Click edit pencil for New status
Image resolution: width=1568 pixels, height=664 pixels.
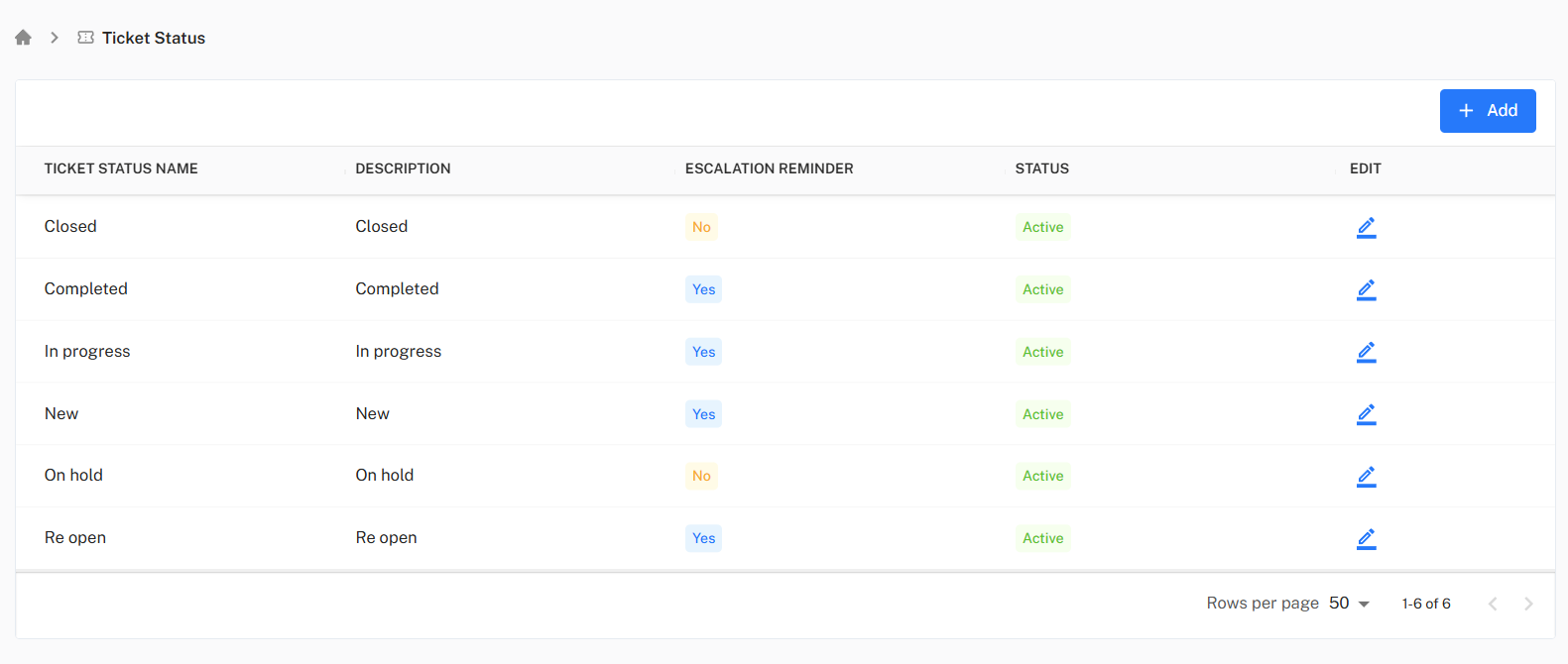click(1366, 414)
